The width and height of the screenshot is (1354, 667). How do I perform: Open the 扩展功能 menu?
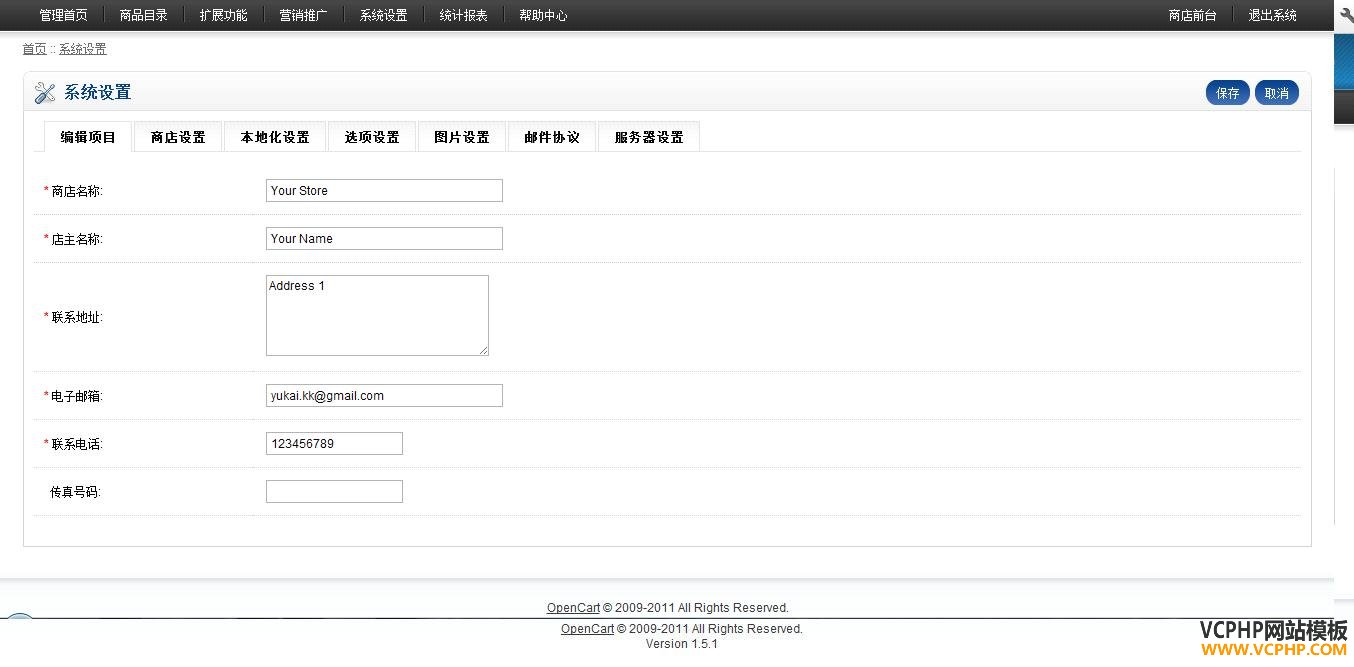(223, 15)
